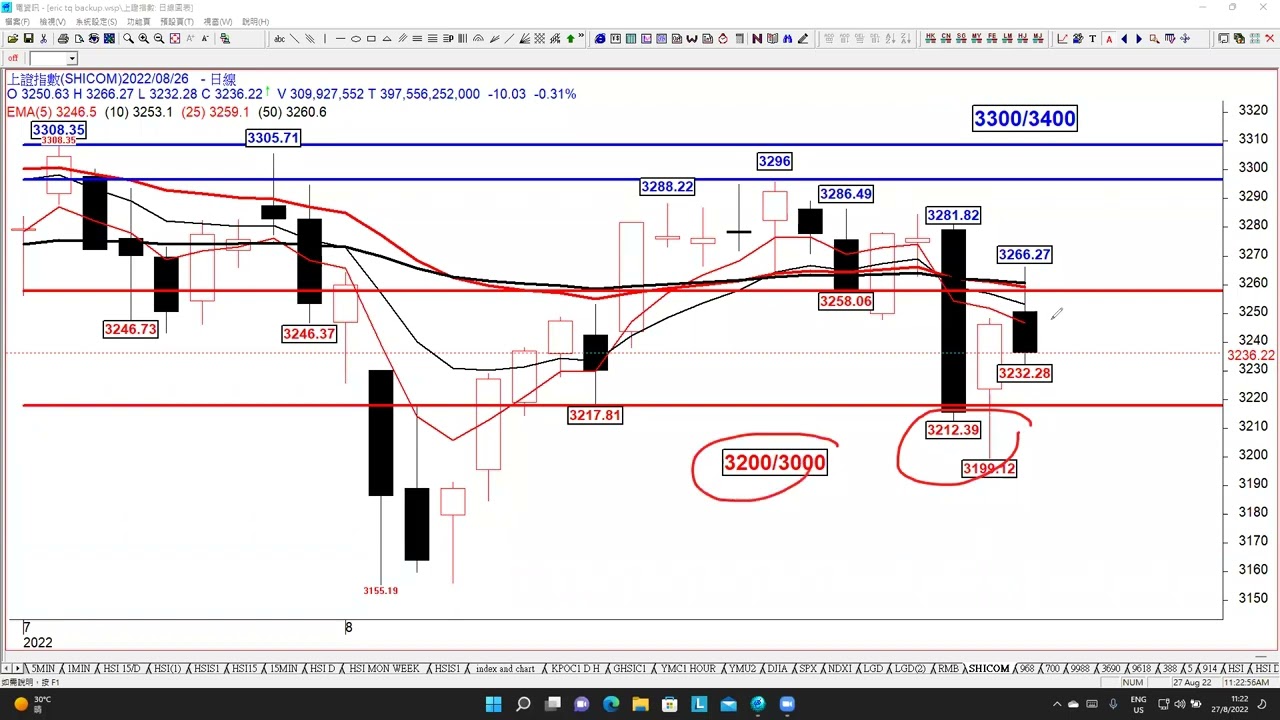Switch to the HSI MON WEEK tab
The image size is (1280, 720).
(384, 668)
